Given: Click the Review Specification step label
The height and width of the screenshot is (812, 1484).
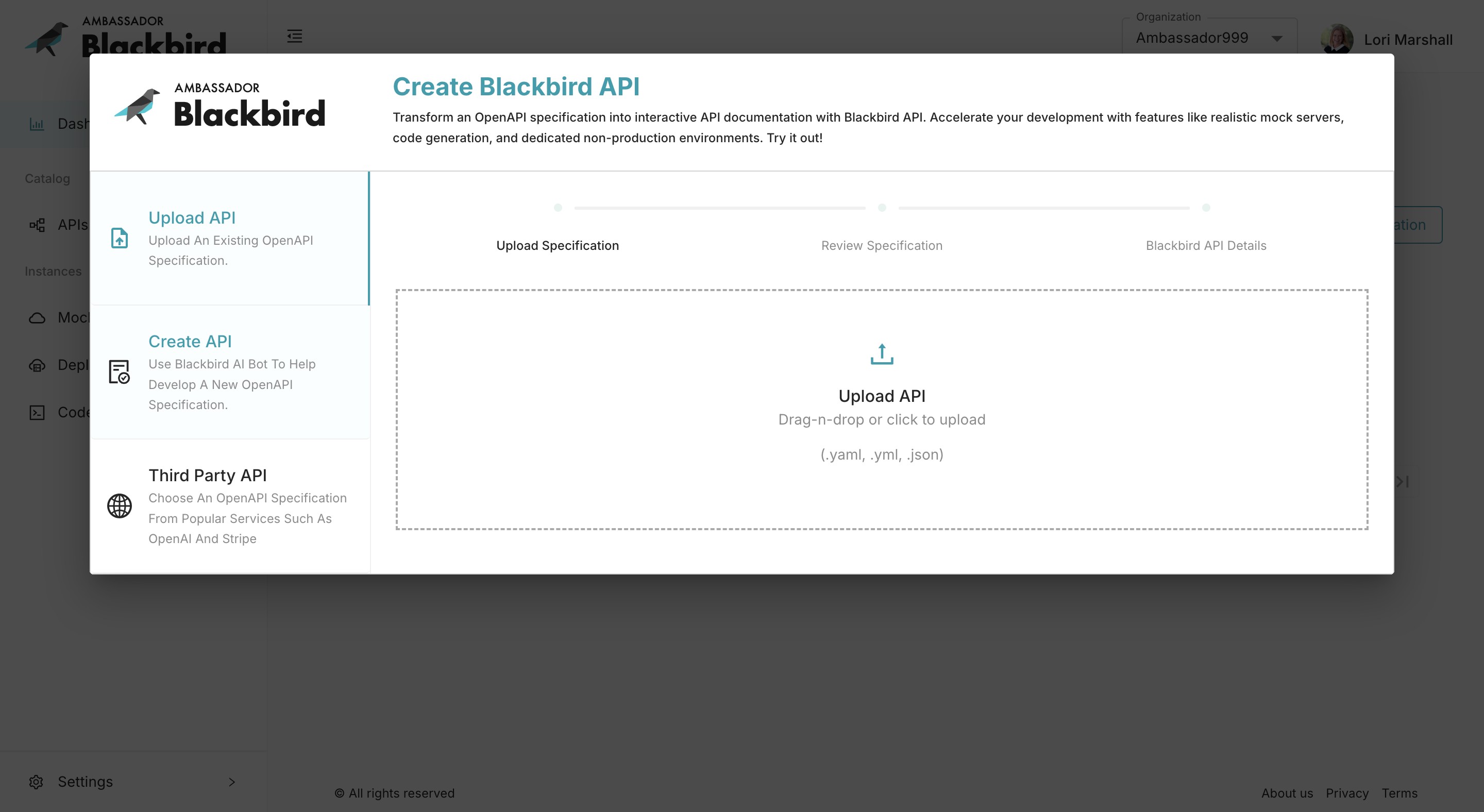Looking at the screenshot, I should tap(882, 245).
